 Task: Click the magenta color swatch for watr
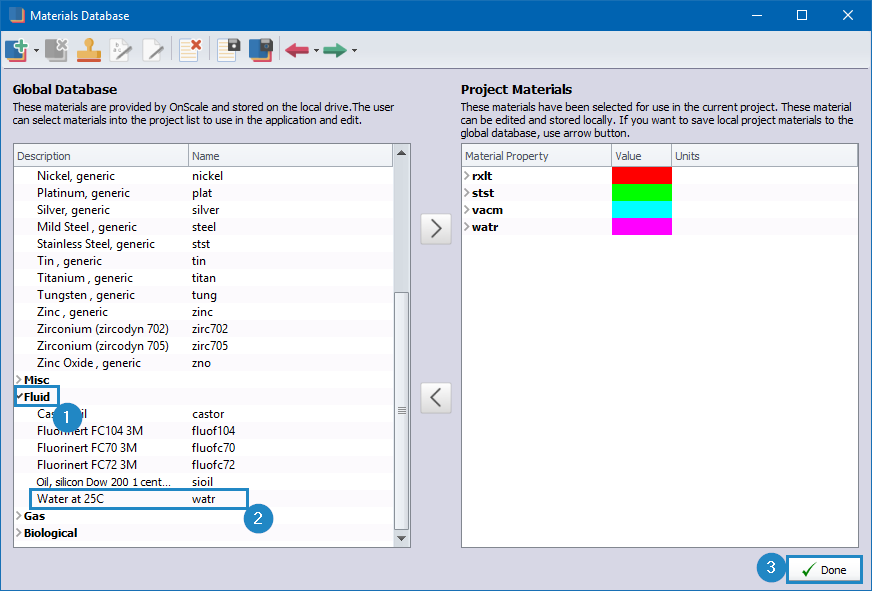(642, 226)
